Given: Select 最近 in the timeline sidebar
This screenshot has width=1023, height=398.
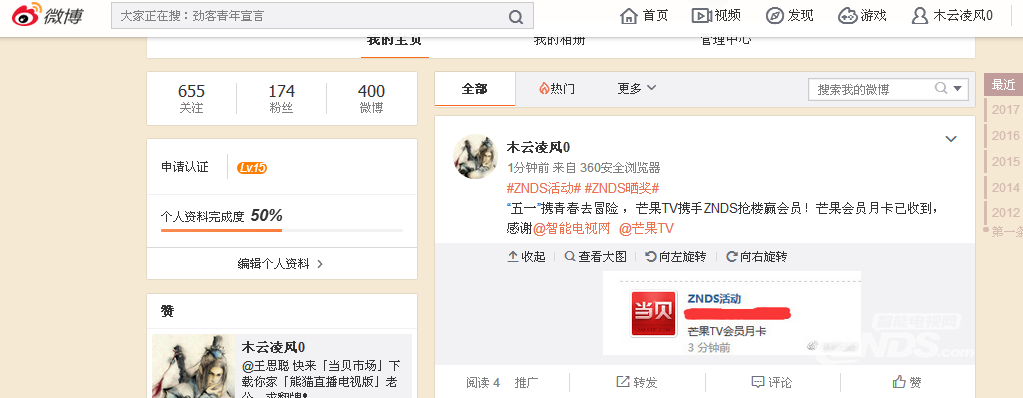Looking at the screenshot, I should (1003, 85).
